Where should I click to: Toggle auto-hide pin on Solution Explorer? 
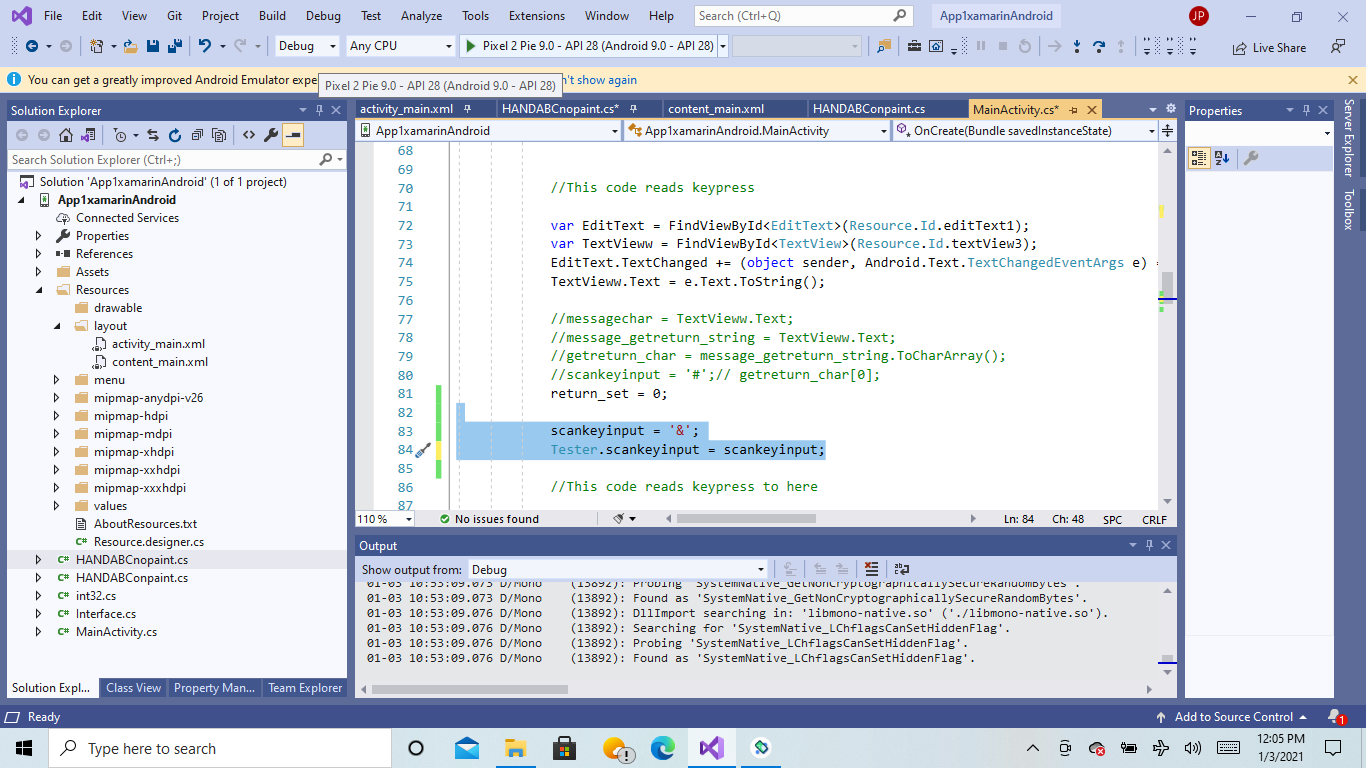pyautogui.click(x=320, y=110)
